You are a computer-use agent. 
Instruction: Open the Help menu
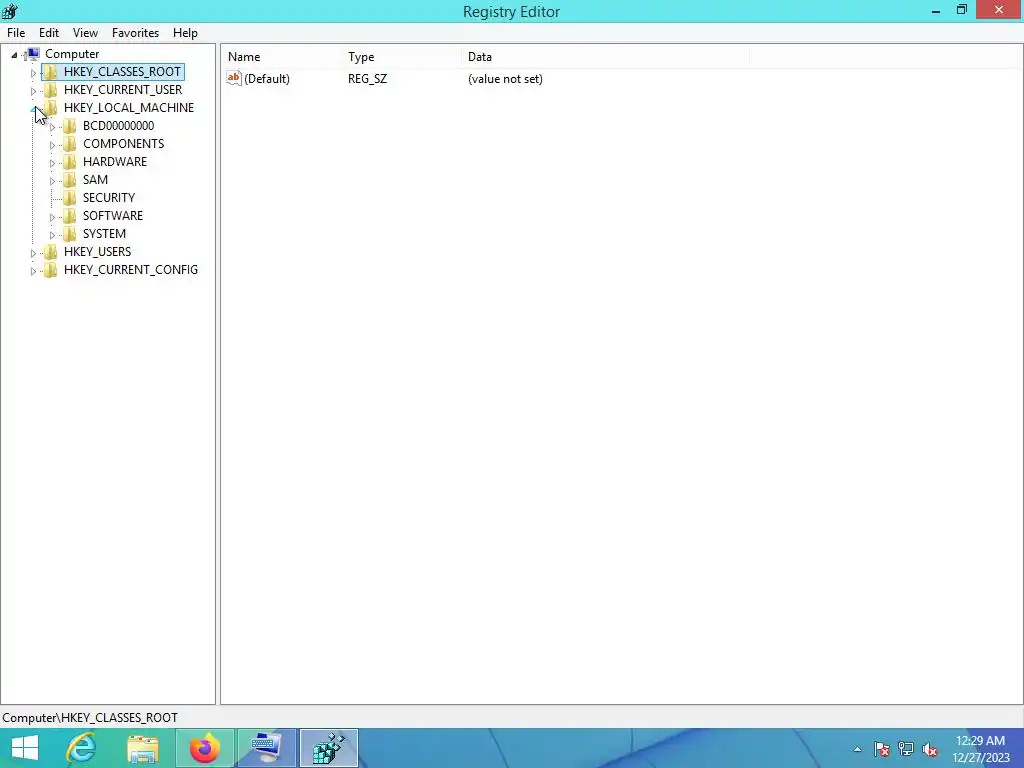pos(185,33)
